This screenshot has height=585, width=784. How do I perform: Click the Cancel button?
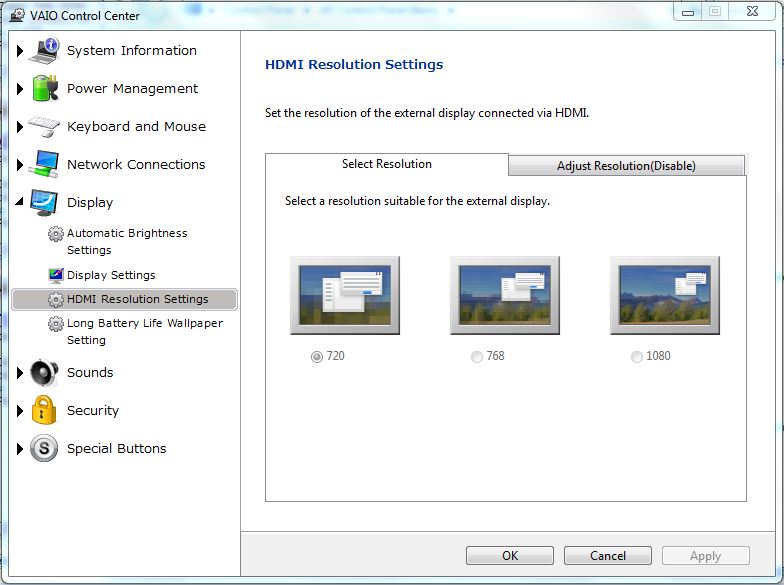click(x=608, y=556)
